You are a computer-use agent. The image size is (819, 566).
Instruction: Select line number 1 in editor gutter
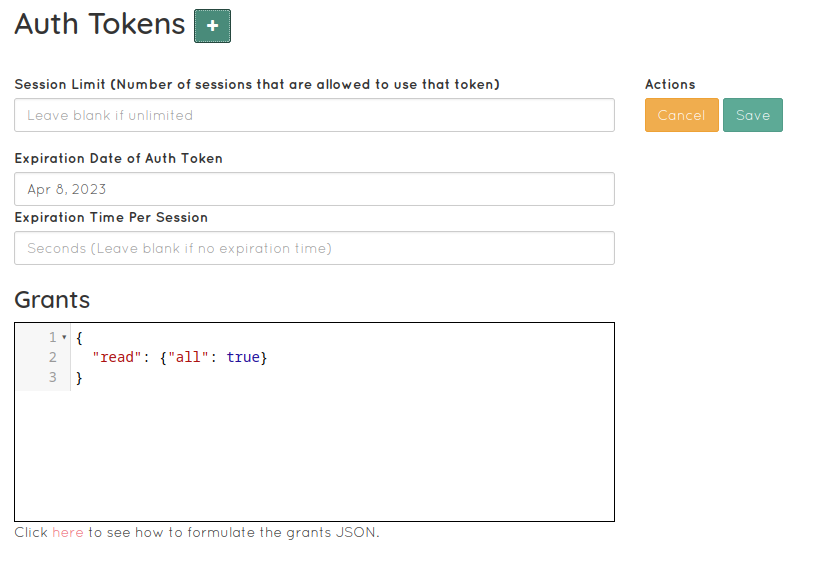53,337
